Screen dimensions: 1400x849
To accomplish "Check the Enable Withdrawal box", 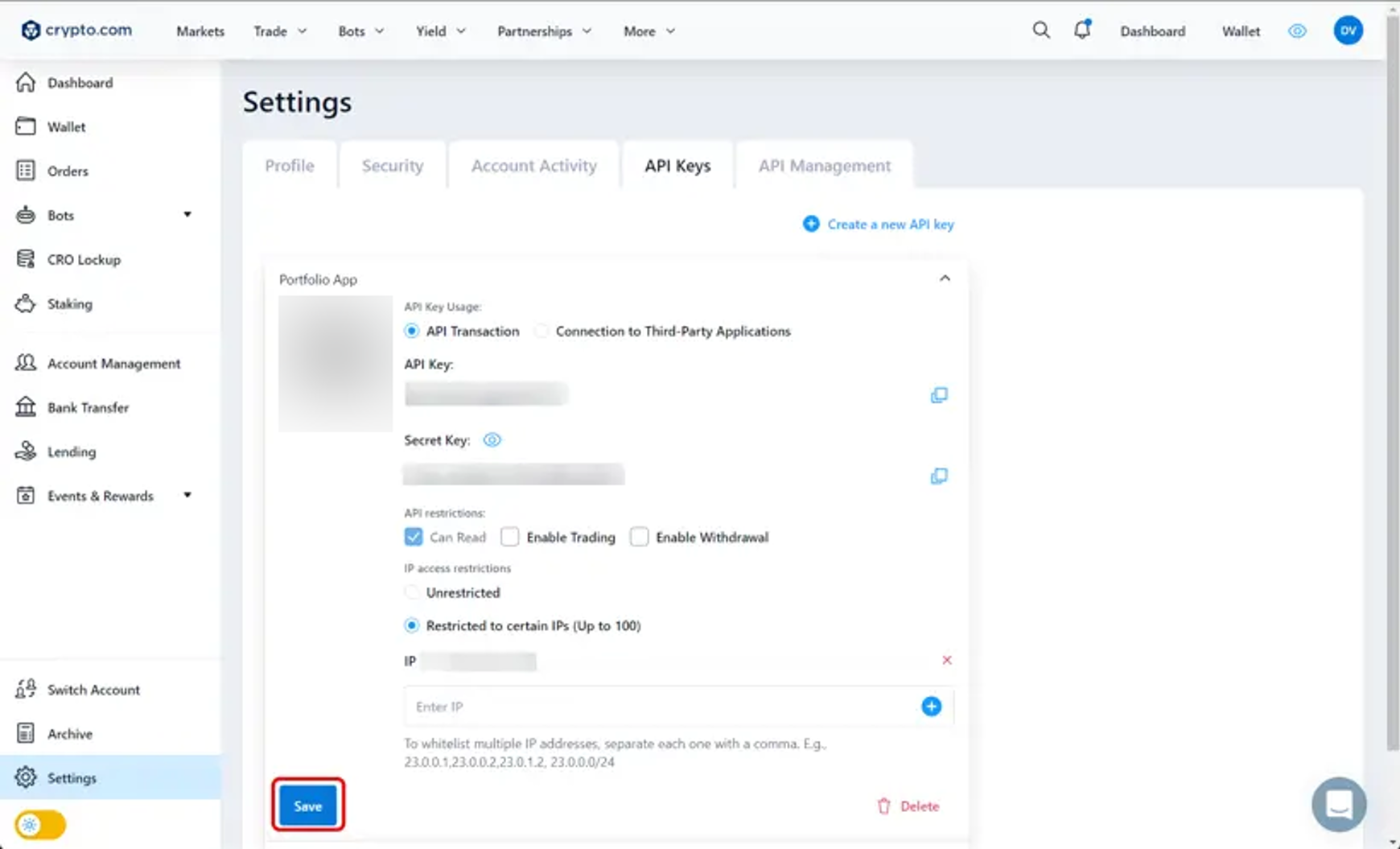I will tap(639, 537).
